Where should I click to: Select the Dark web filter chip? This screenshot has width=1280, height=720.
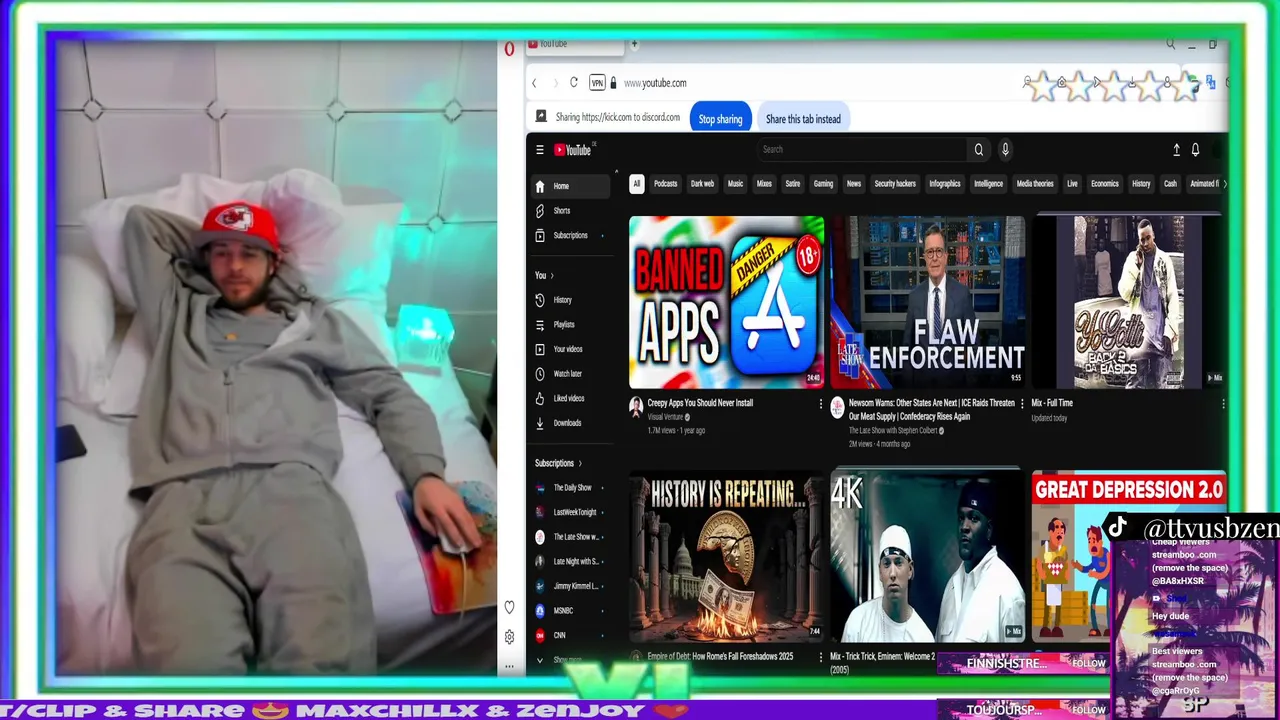click(702, 184)
